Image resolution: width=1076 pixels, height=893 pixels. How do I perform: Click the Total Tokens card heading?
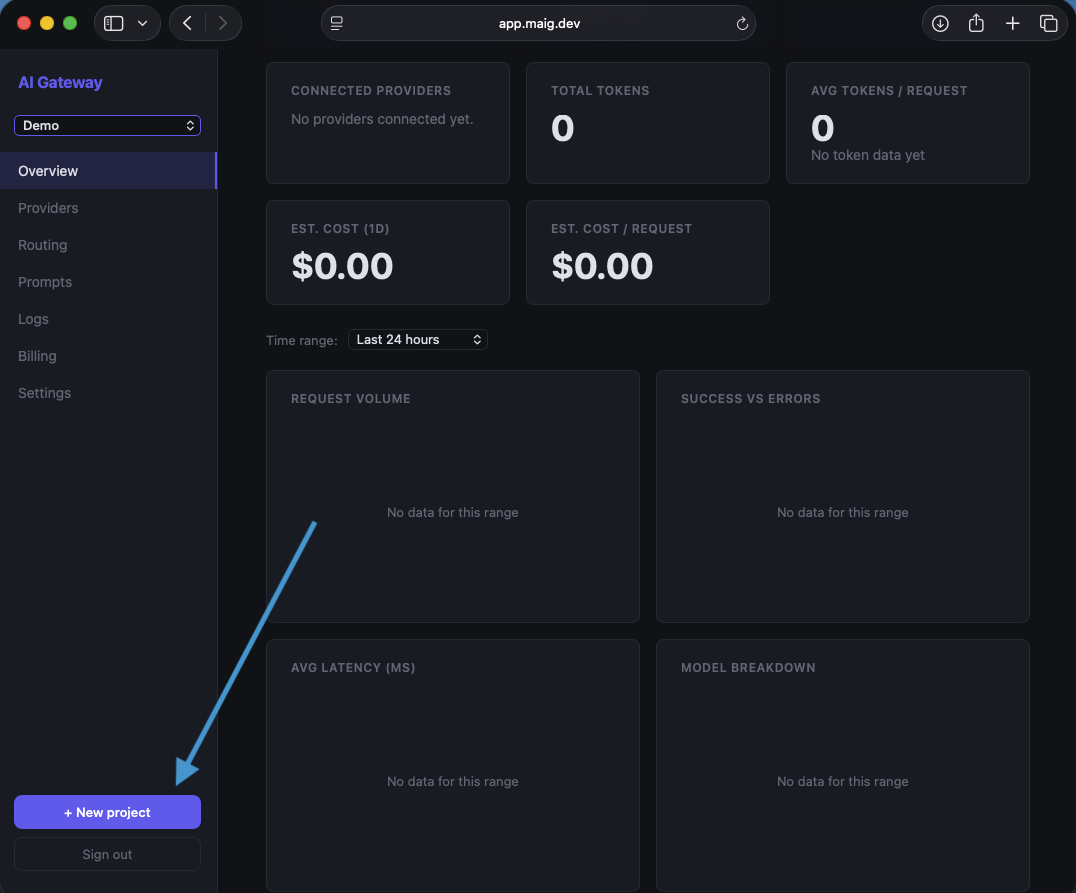(x=600, y=91)
